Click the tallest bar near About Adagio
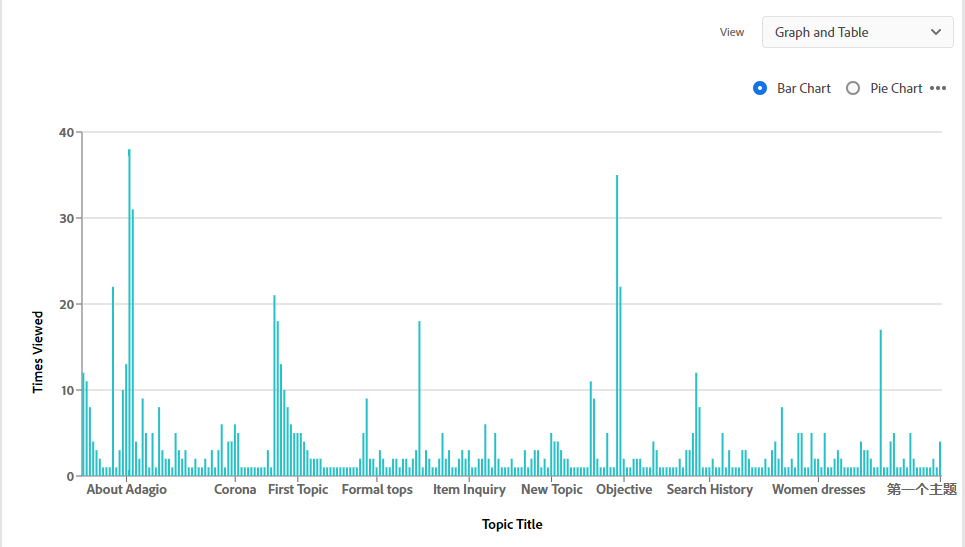This screenshot has height=547, width=965. tap(129, 312)
